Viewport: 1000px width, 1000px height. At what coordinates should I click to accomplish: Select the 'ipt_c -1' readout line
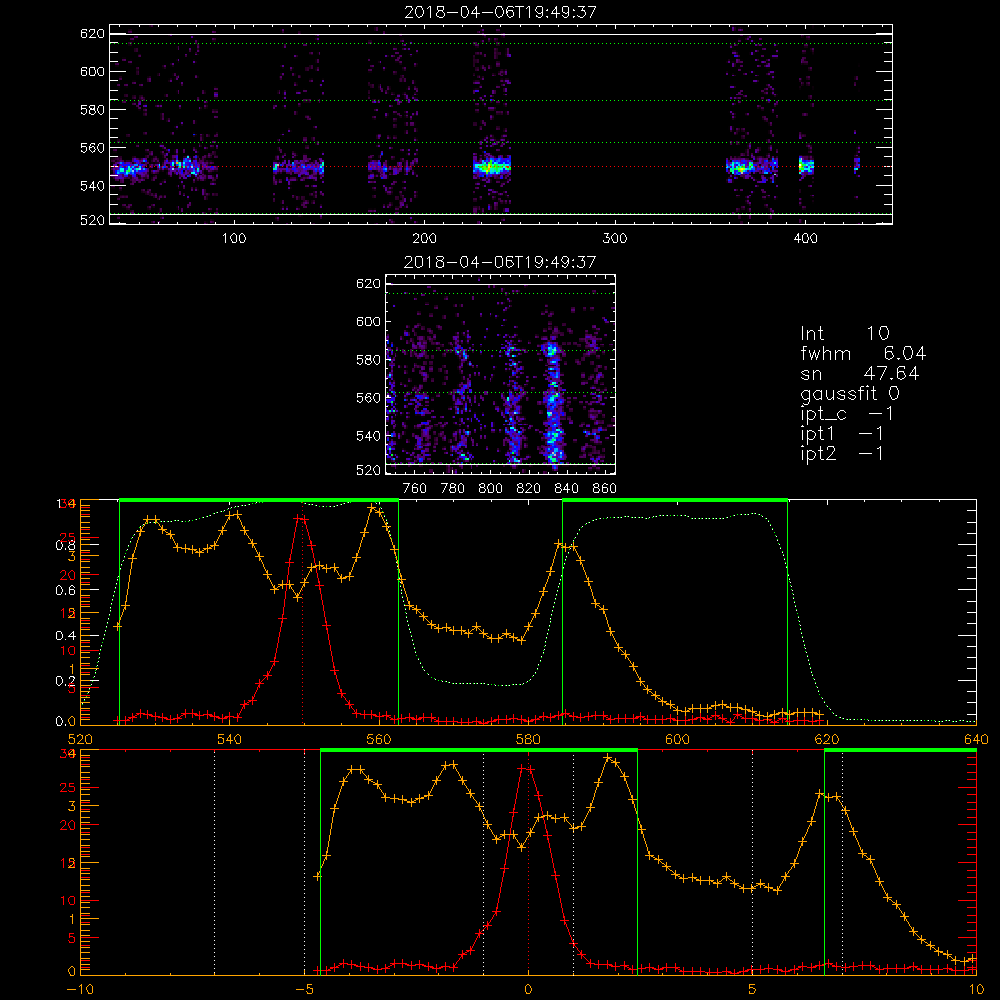847,414
